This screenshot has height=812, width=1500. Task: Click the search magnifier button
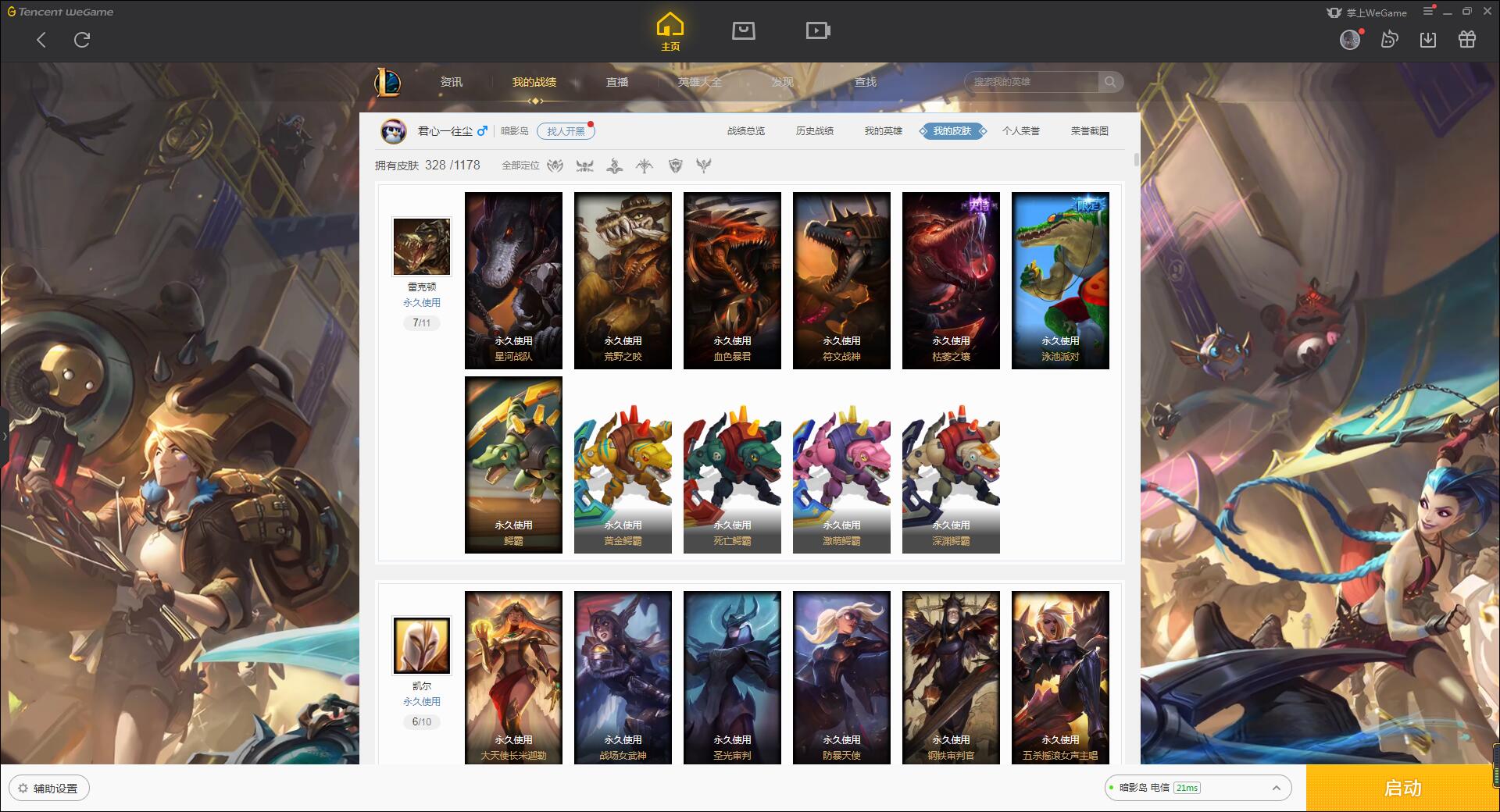[x=1110, y=82]
